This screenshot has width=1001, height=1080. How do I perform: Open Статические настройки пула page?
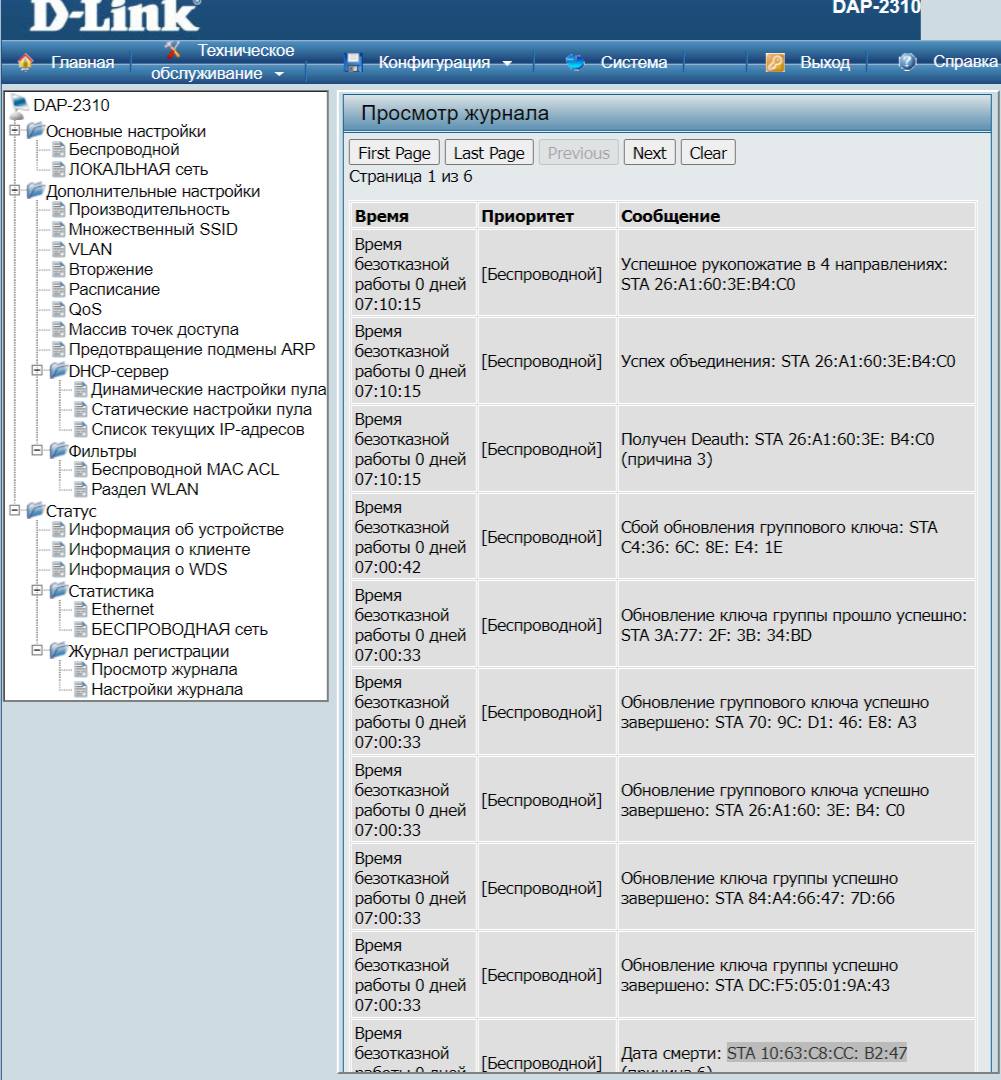[x=201, y=409]
